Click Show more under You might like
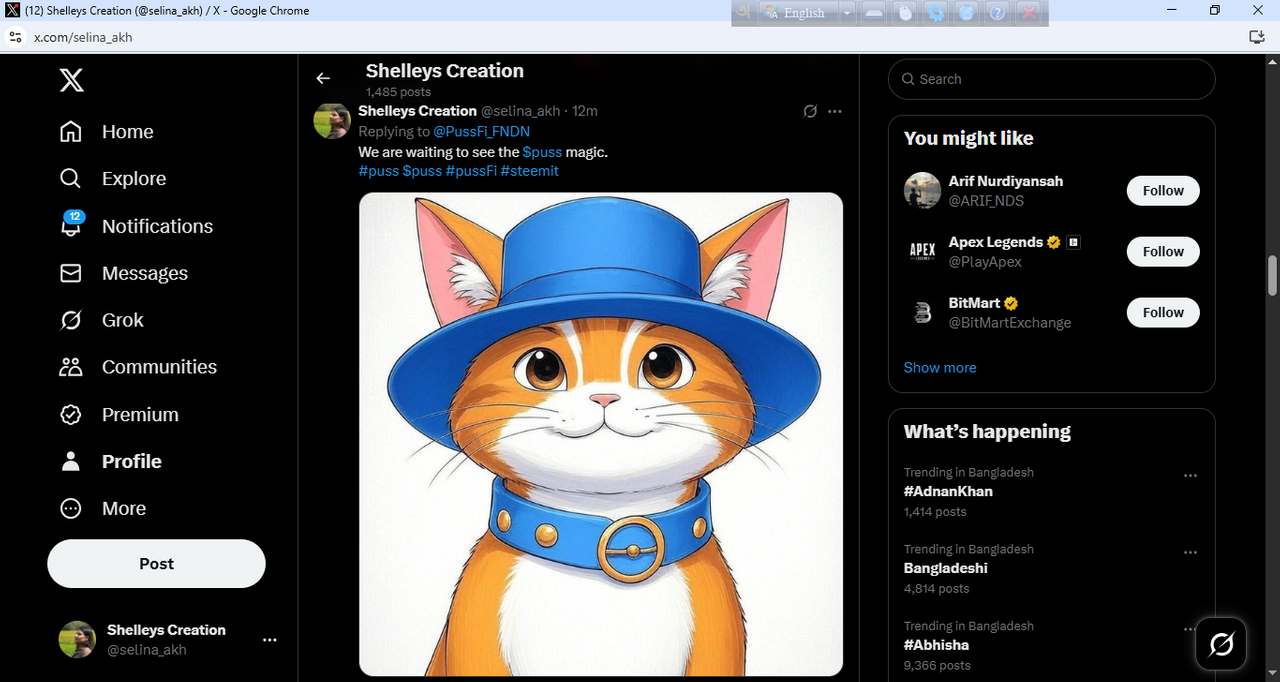The image size is (1280, 682). pos(940,368)
